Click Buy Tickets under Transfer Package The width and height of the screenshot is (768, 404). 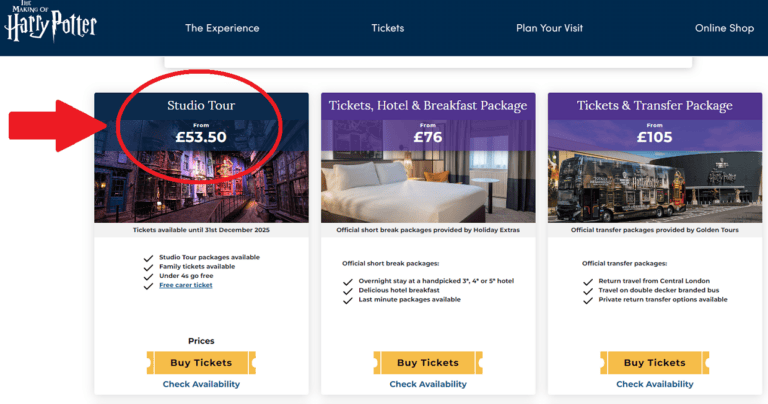pyautogui.click(x=654, y=362)
